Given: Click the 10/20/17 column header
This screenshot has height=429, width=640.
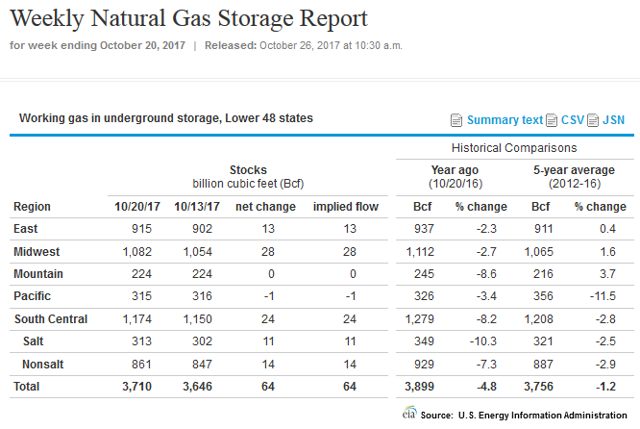Looking at the screenshot, I should [137, 207].
